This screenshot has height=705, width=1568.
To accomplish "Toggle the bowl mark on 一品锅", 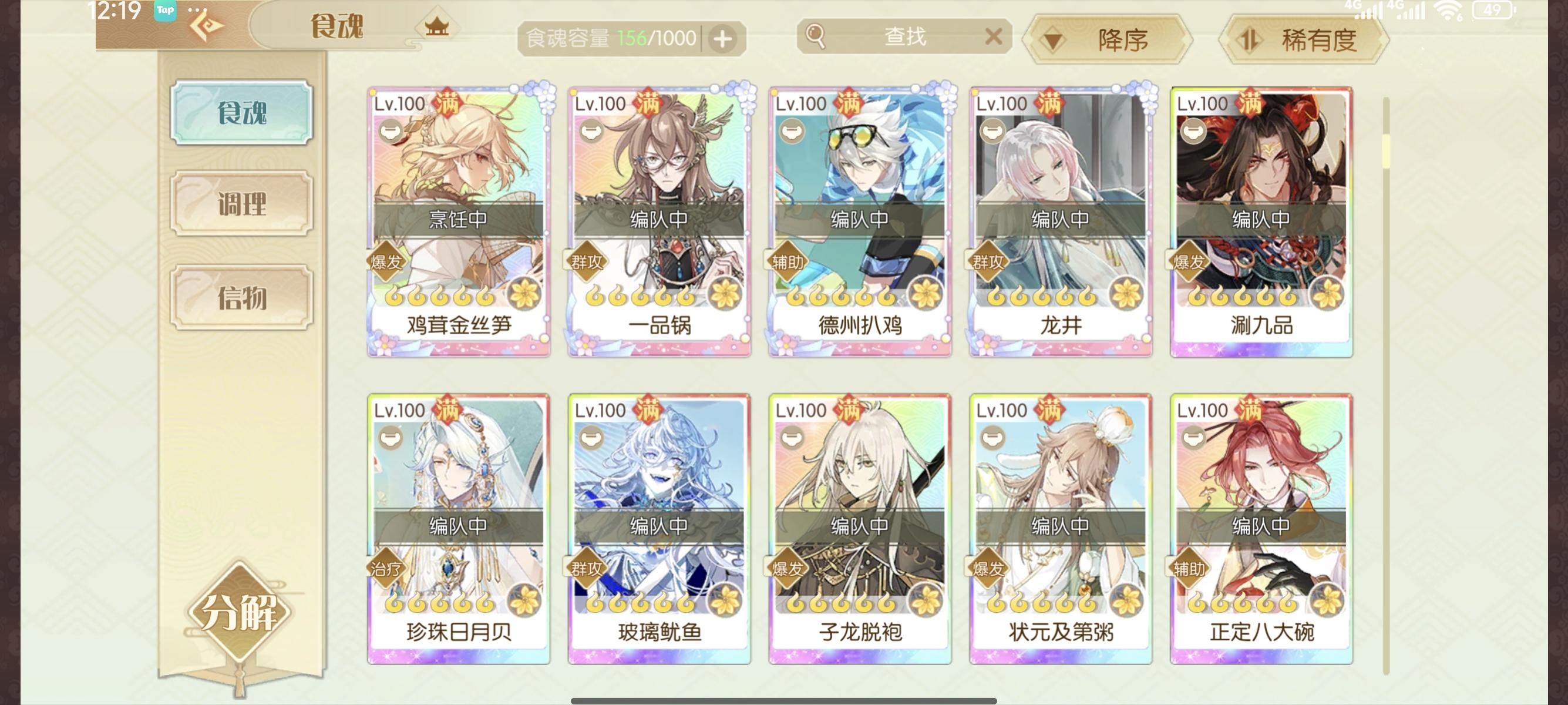I will coord(591,130).
